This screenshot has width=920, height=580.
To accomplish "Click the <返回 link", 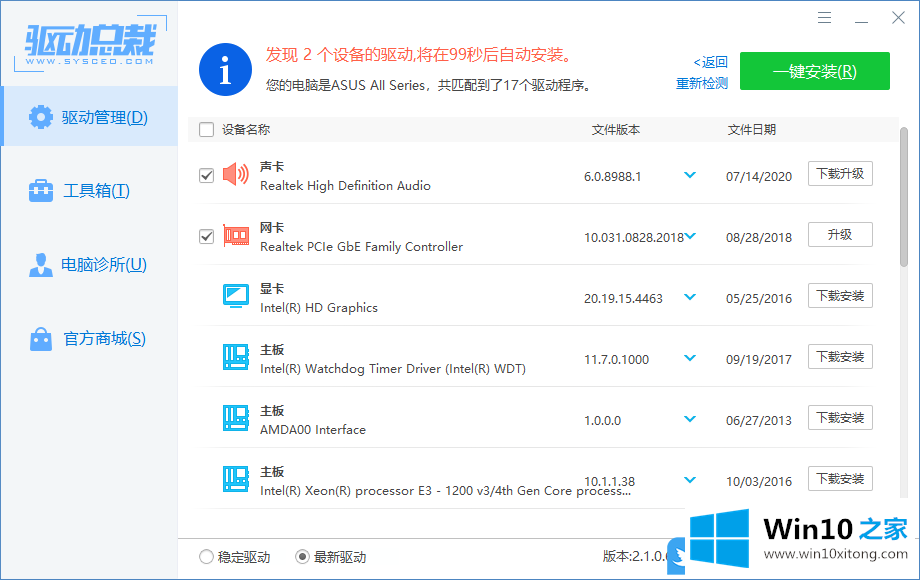I will (x=710, y=62).
